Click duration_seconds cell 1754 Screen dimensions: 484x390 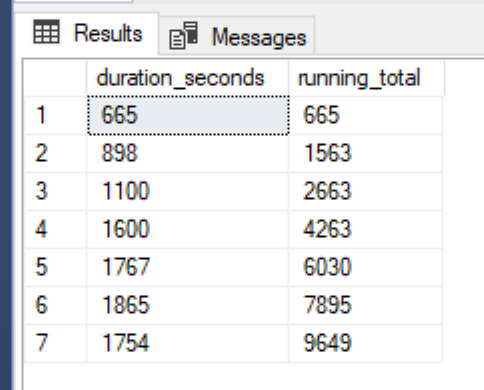188,343
